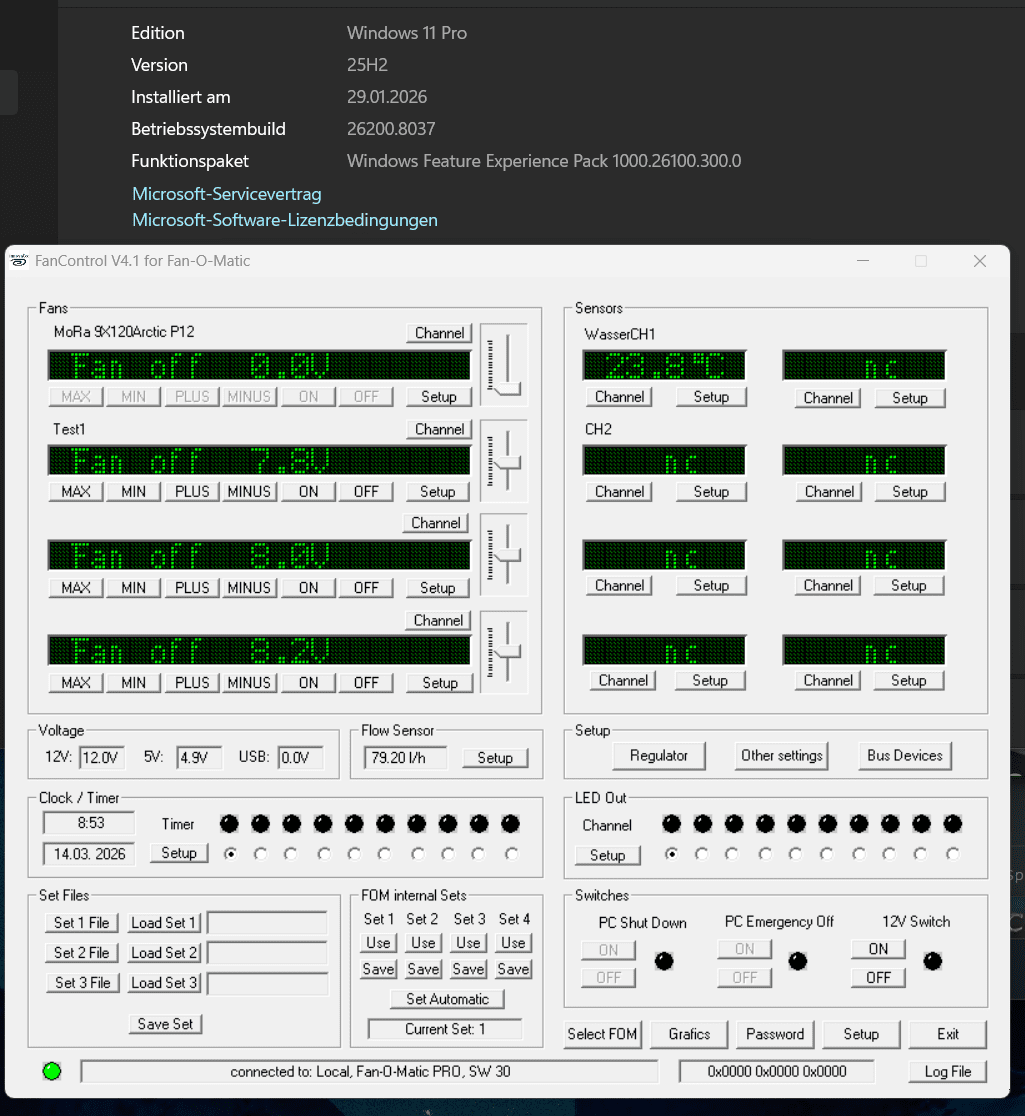Select the first LED Out radio button
Image resolution: width=1025 pixels, height=1116 pixels.
click(x=671, y=853)
